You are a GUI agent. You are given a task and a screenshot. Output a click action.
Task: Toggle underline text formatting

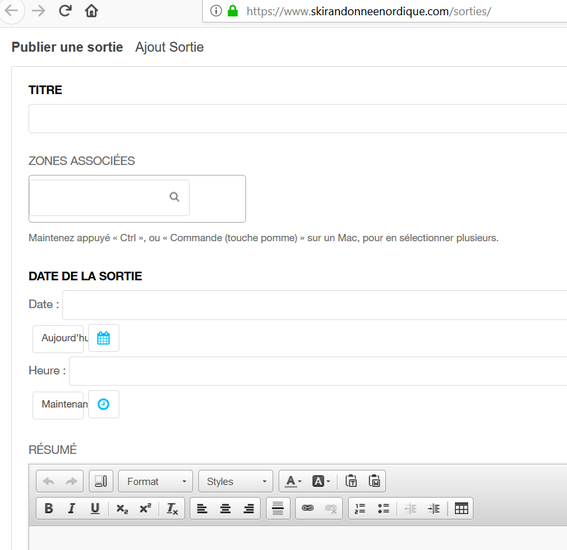point(95,508)
